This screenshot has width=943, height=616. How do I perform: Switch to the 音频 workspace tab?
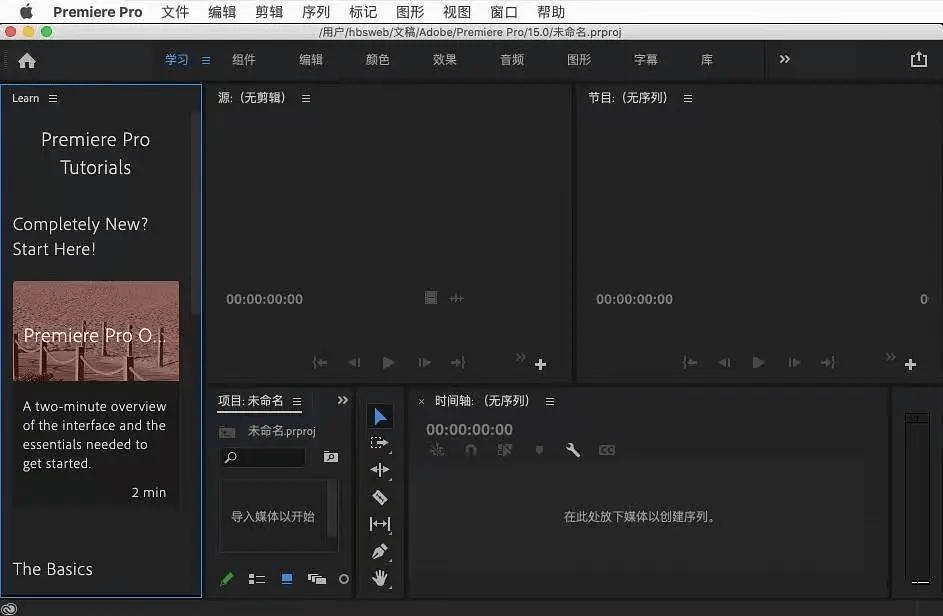(x=512, y=60)
